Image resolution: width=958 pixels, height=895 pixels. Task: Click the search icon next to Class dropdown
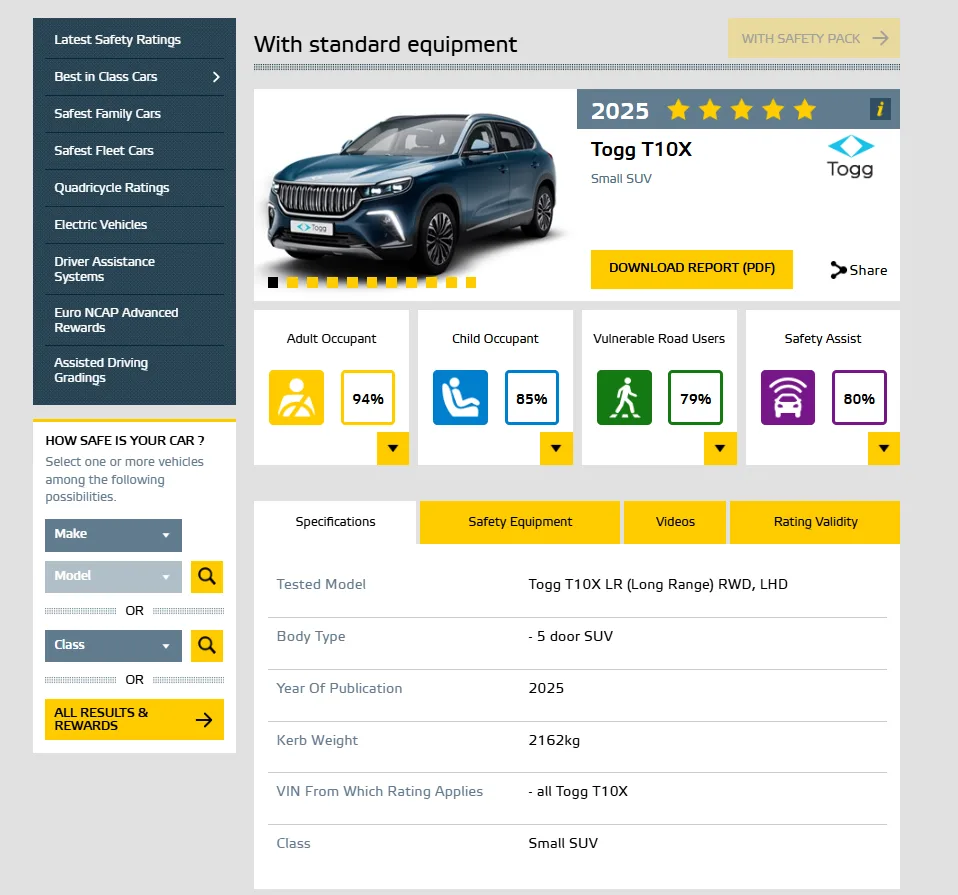click(207, 646)
